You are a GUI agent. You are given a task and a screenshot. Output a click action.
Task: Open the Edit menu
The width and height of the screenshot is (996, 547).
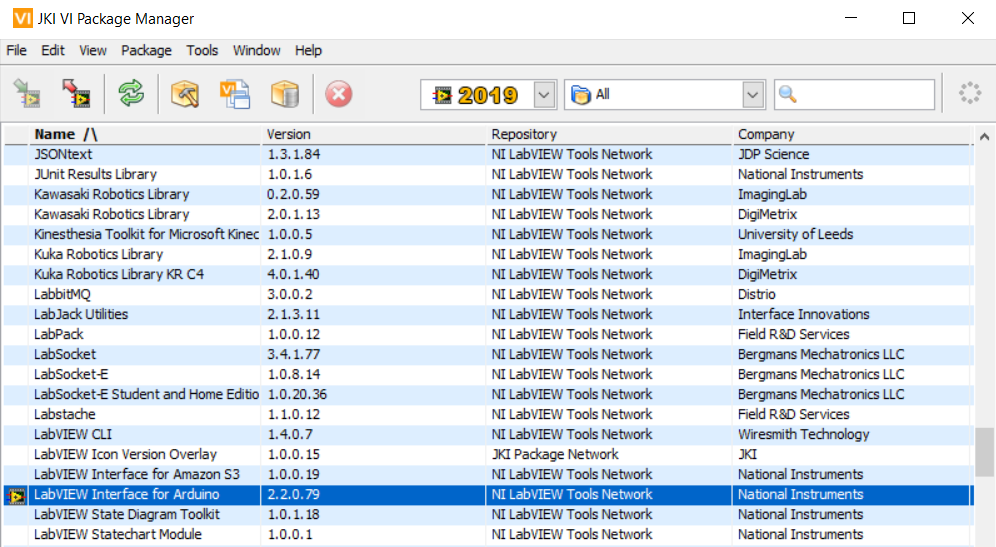pyautogui.click(x=53, y=50)
